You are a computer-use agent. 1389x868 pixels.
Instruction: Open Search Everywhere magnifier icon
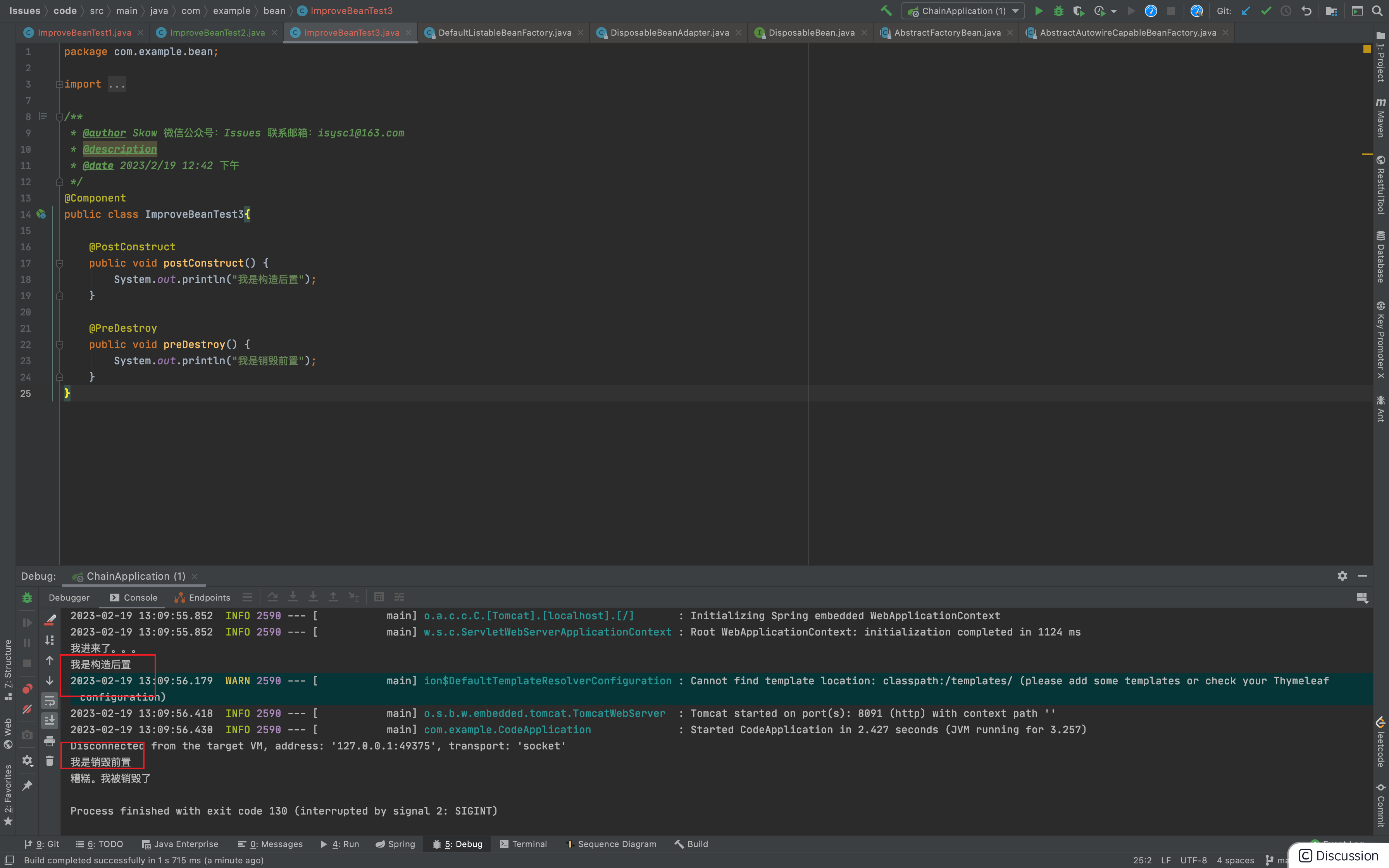point(1377,11)
